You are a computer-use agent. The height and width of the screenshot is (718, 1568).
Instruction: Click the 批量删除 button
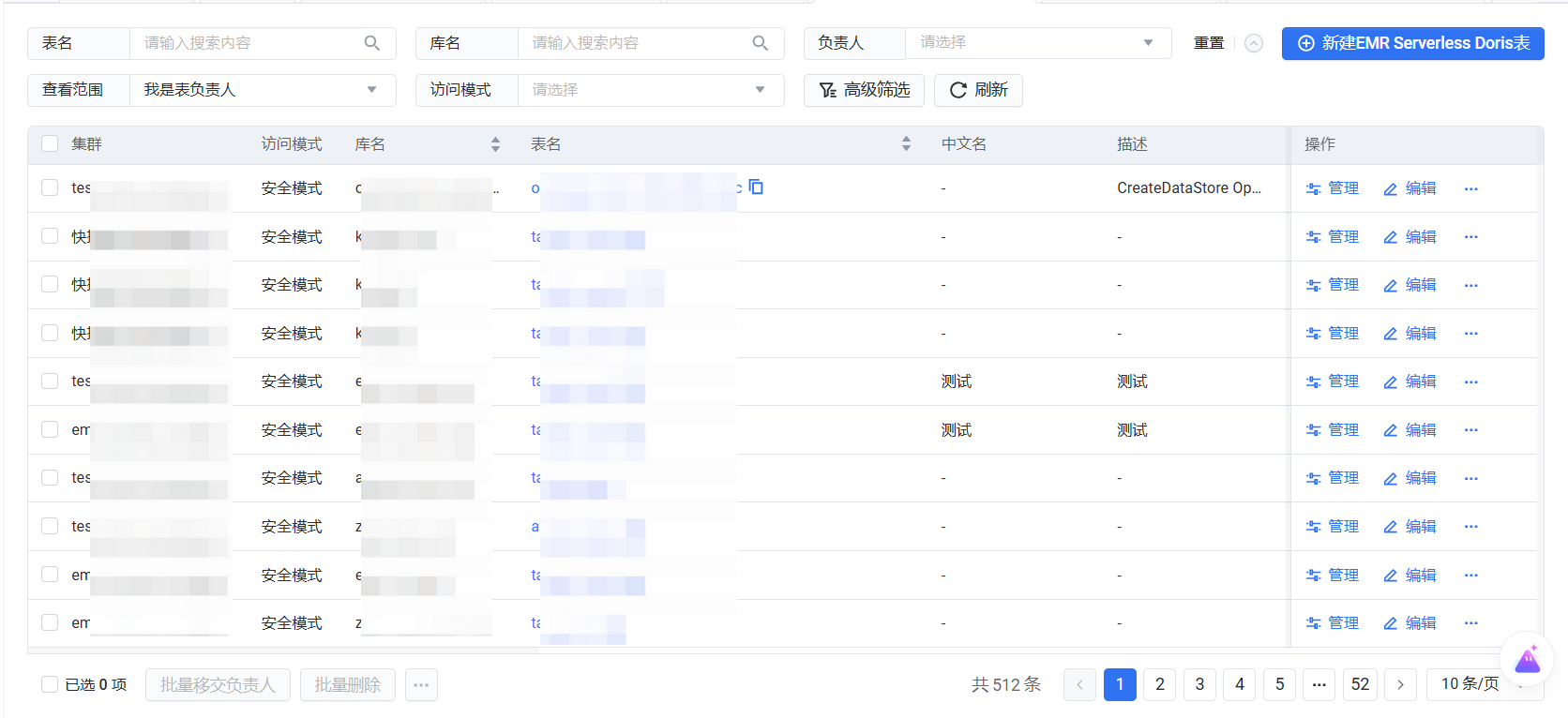tap(348, 685)
